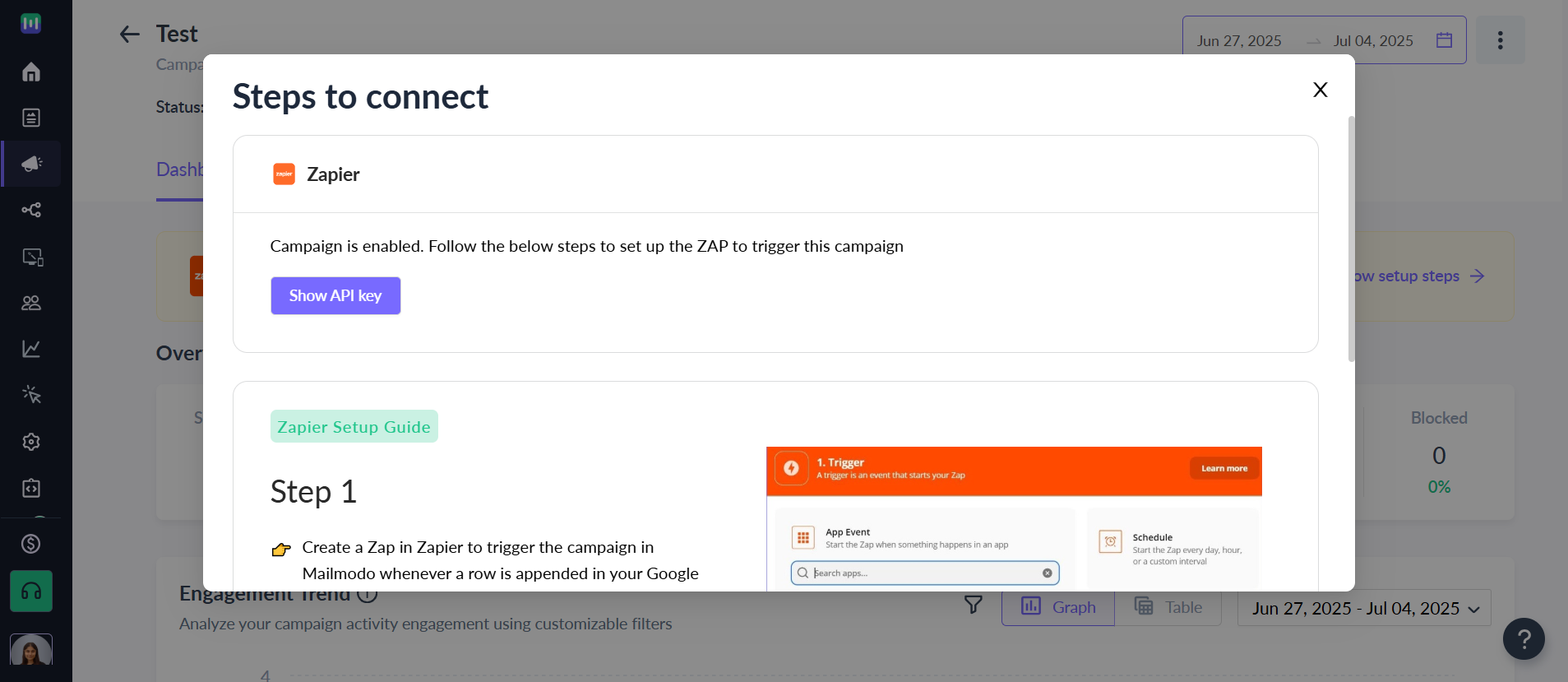
Task: Click the headphones support icon
Action: point(31,592)
